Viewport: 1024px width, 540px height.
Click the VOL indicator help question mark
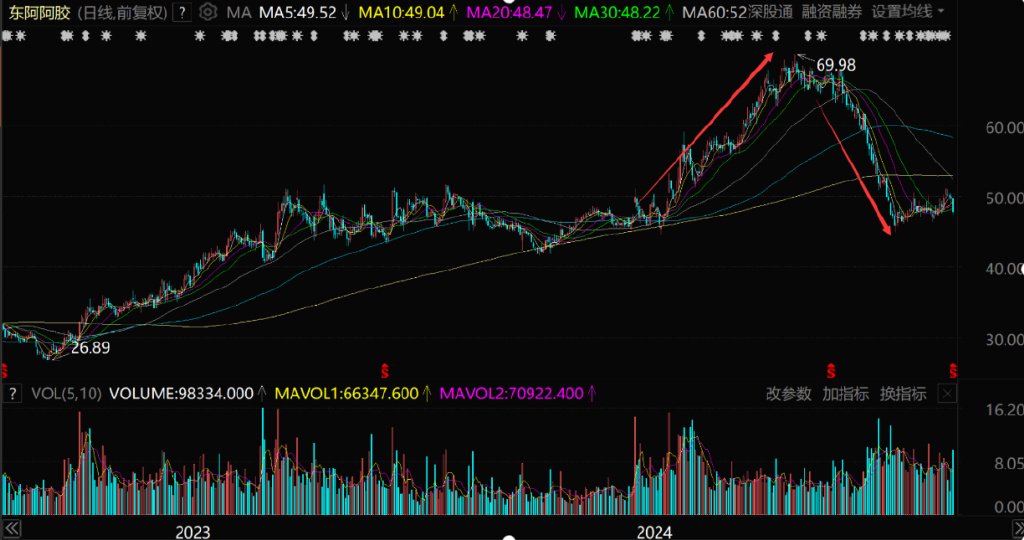coord(12,393)
